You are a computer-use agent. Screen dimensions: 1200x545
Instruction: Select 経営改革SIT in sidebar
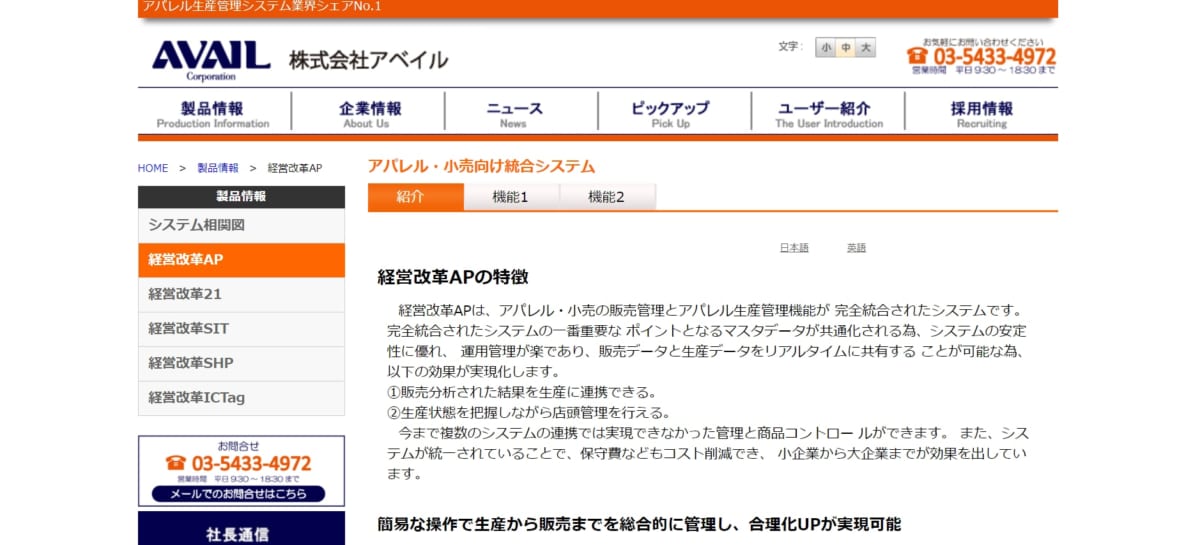(241, 328)
